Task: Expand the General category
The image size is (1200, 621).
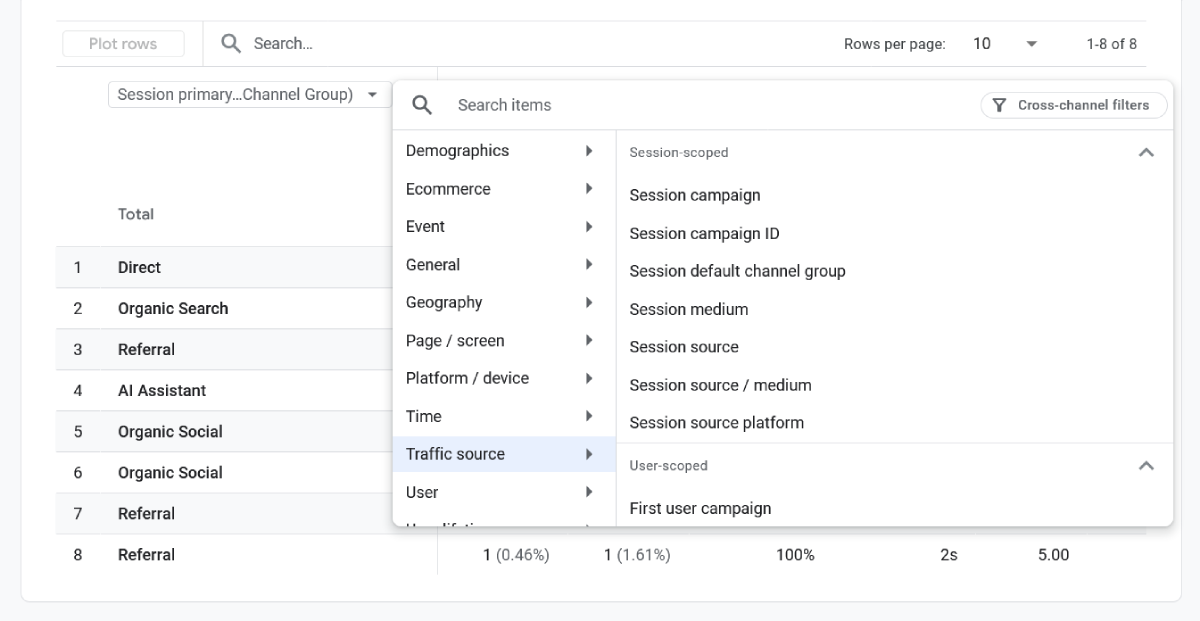Action: [x=504, y=265]
